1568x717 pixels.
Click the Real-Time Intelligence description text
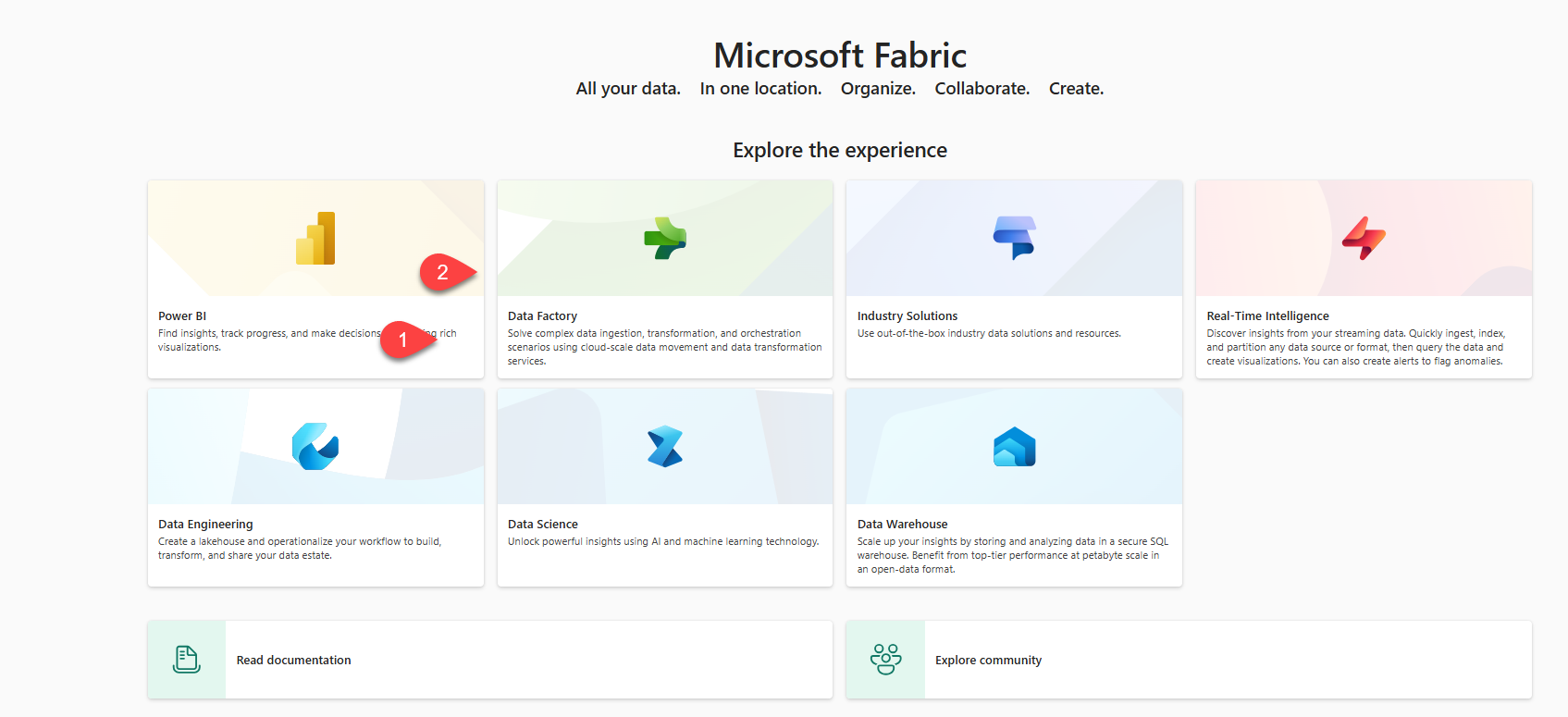[x=1355, y=347]
